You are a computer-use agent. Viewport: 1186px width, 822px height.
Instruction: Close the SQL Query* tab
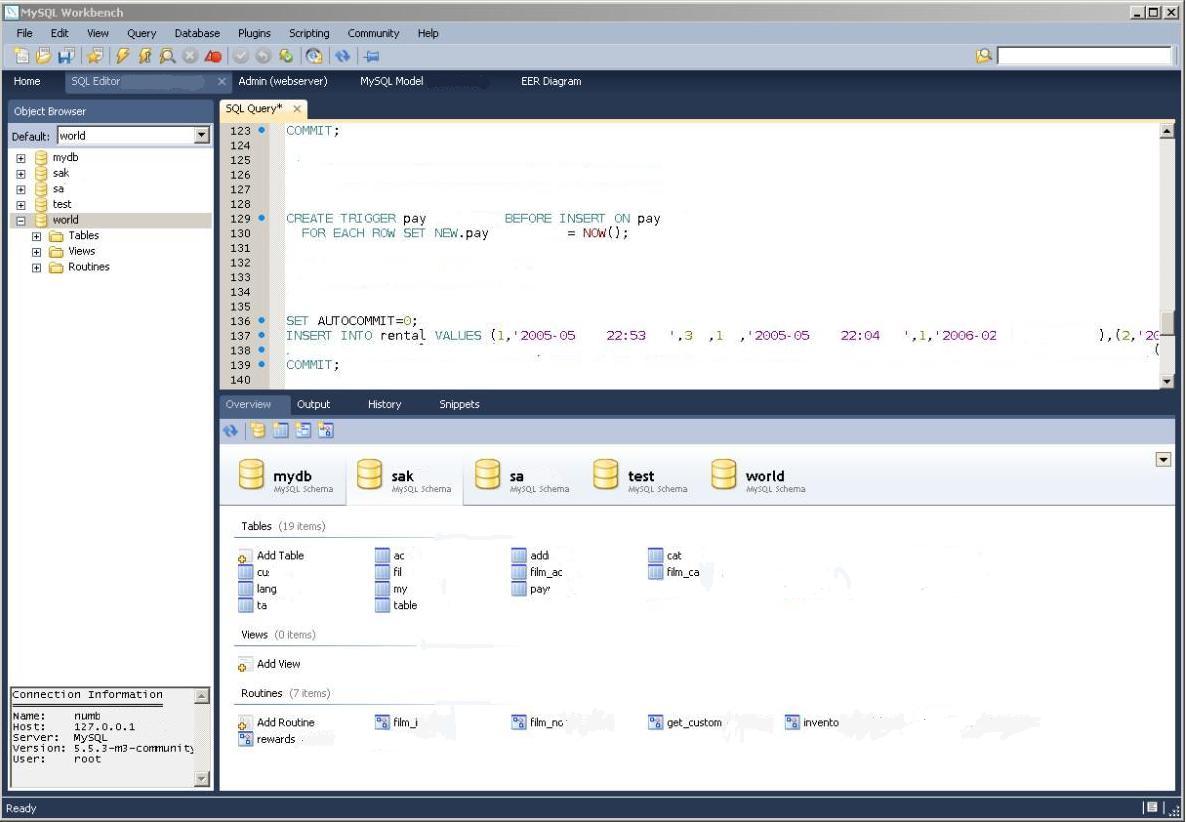[296, 109]
